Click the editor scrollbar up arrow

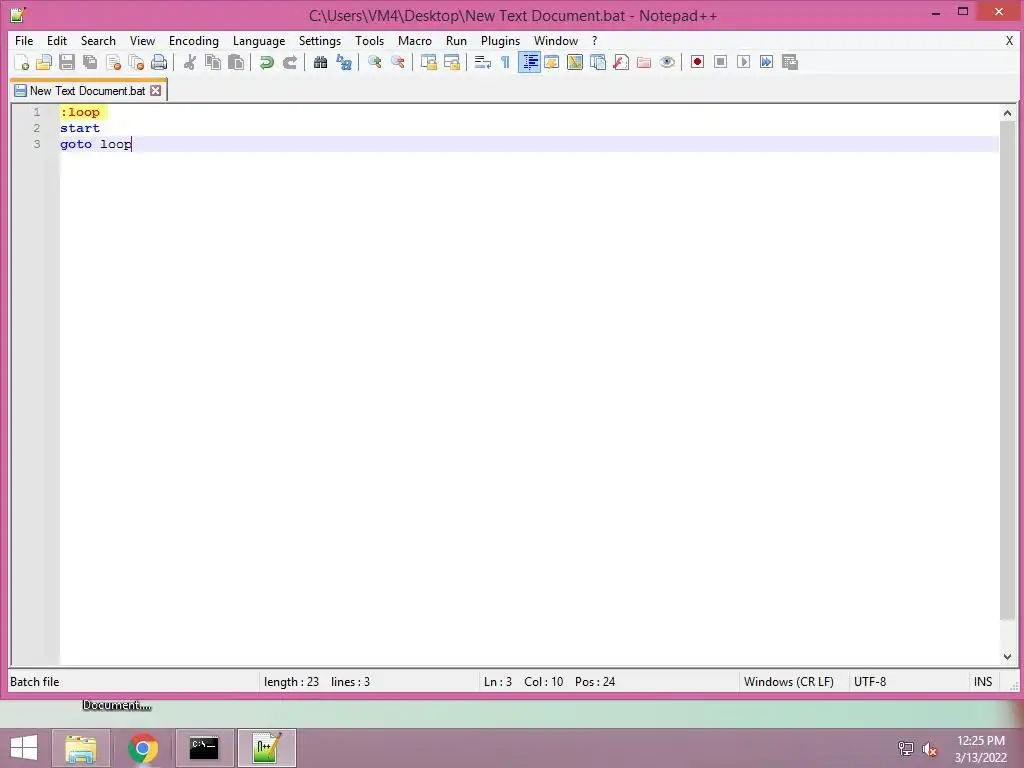1007,113
